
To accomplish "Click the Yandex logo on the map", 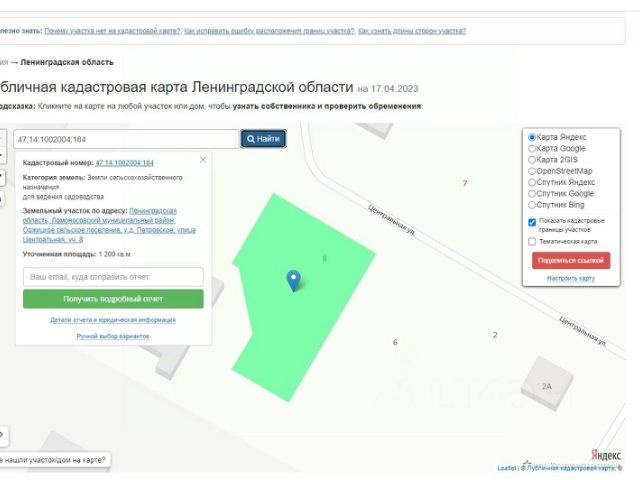I will (605, 455).
